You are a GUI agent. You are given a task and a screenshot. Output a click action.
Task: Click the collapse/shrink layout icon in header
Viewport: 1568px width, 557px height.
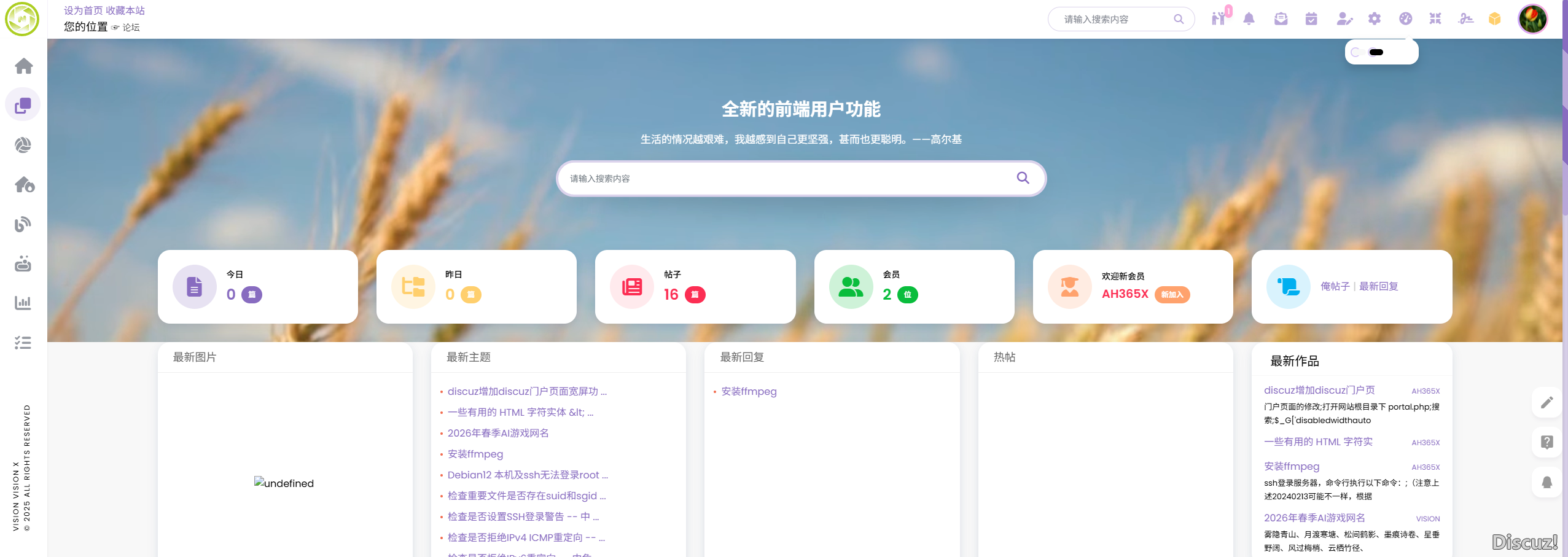[x=1436, y=19]
